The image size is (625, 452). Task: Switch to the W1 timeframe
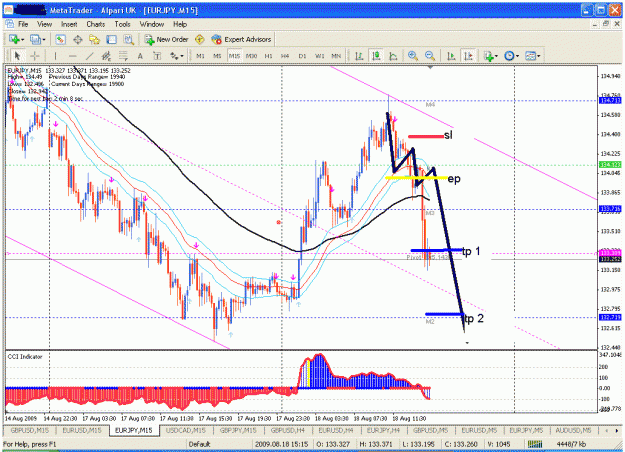320,56
